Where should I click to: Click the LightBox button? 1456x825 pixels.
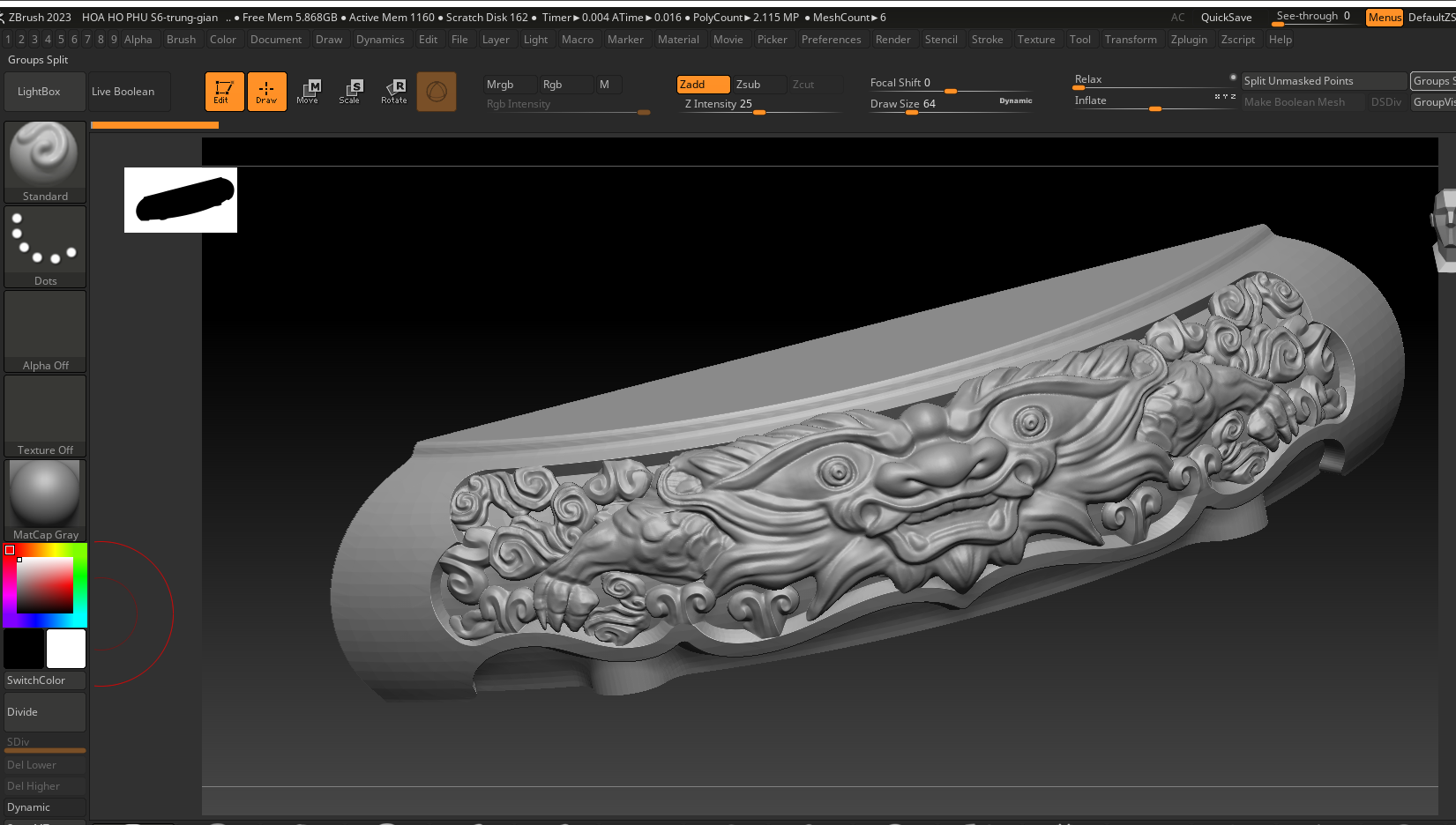pyautogui.click(x=40, y=92)
